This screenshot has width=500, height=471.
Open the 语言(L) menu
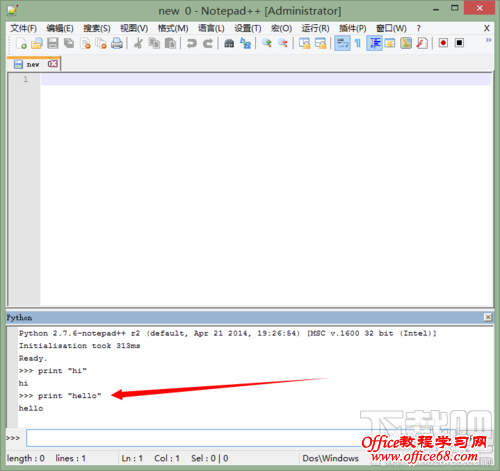(211, 28)
